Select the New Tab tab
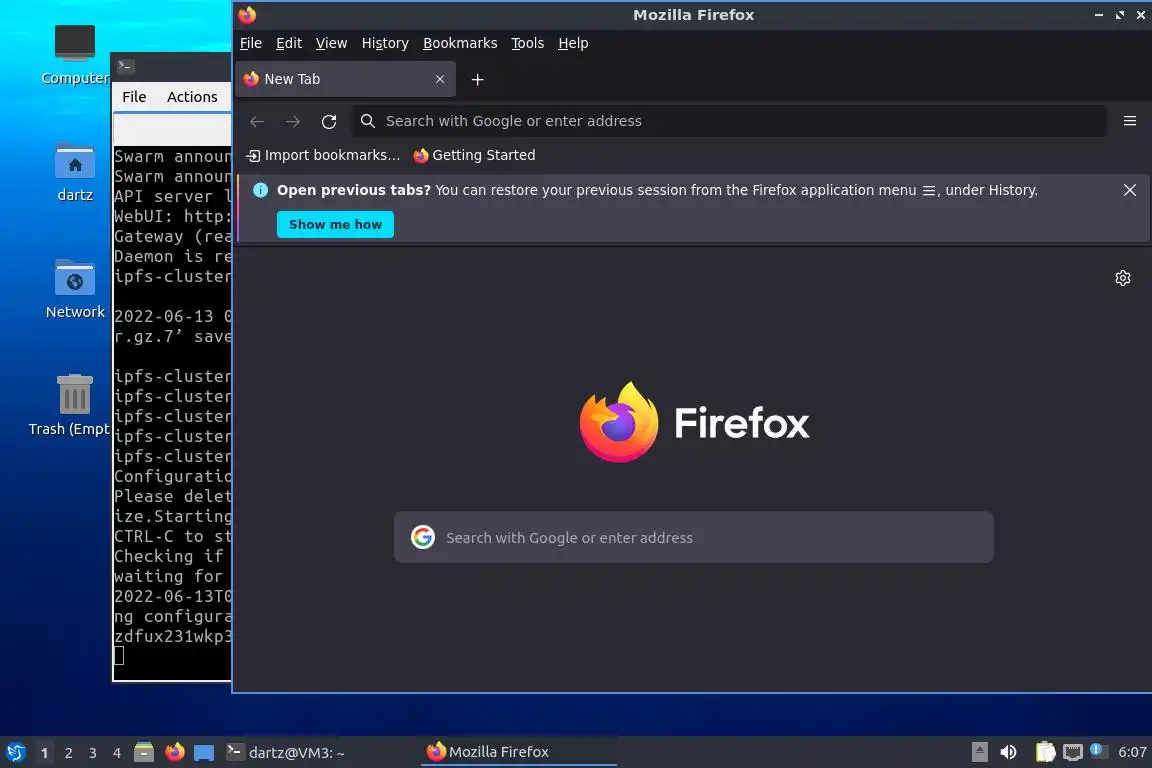Viewport: 1152px width, 768px height. tap(345, 79)
